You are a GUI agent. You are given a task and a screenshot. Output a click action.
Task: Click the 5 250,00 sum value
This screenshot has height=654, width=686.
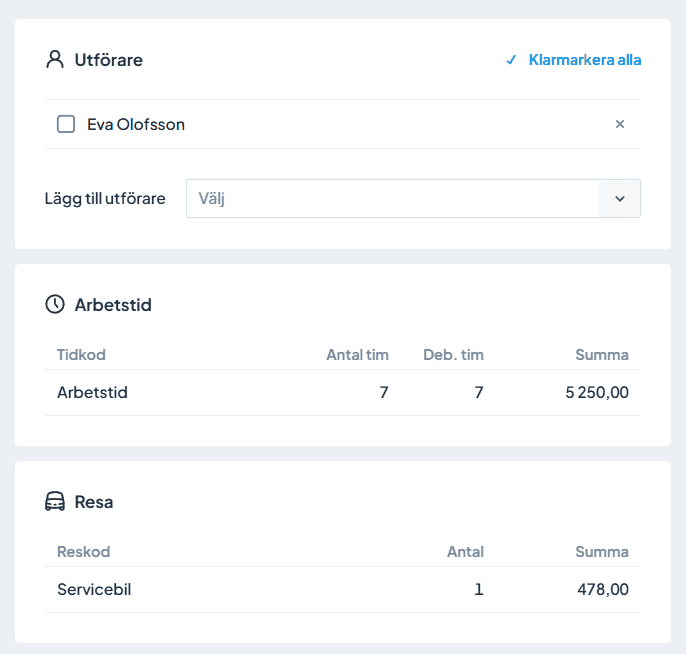tap(597, 393)
